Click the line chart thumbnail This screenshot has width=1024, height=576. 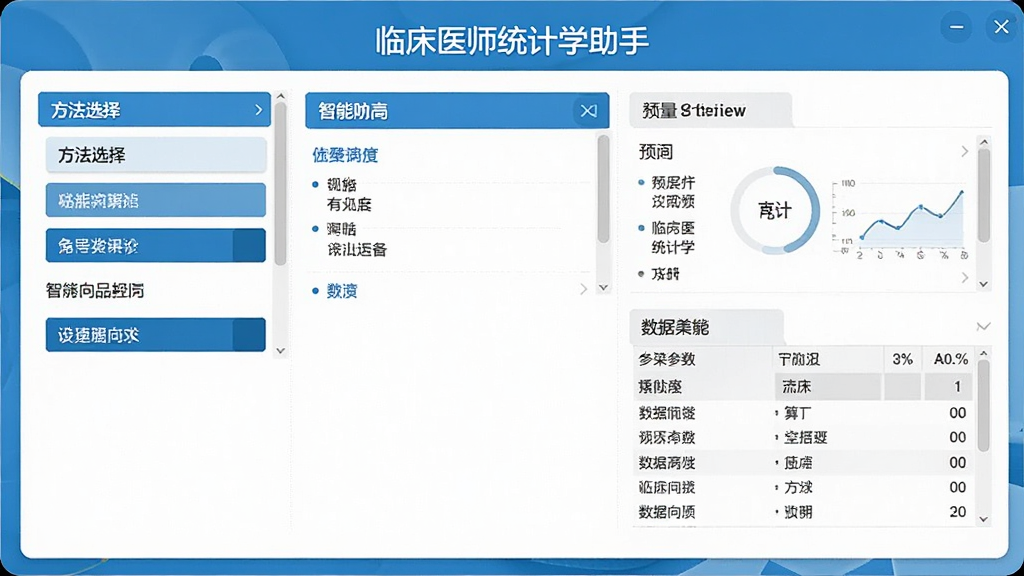(x=899, y=219)
